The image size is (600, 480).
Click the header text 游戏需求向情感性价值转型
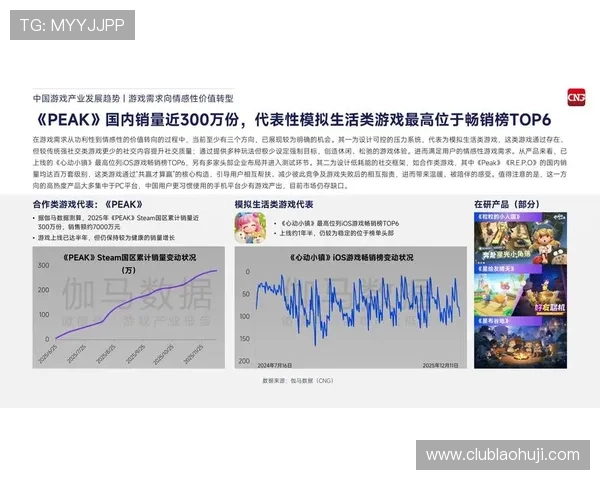coord(181,98)
